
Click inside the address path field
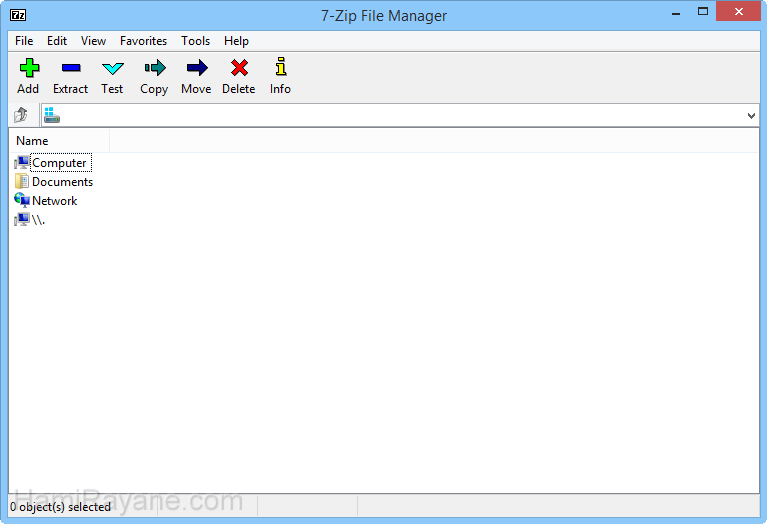pyautogui.click(x=400, y=115)
